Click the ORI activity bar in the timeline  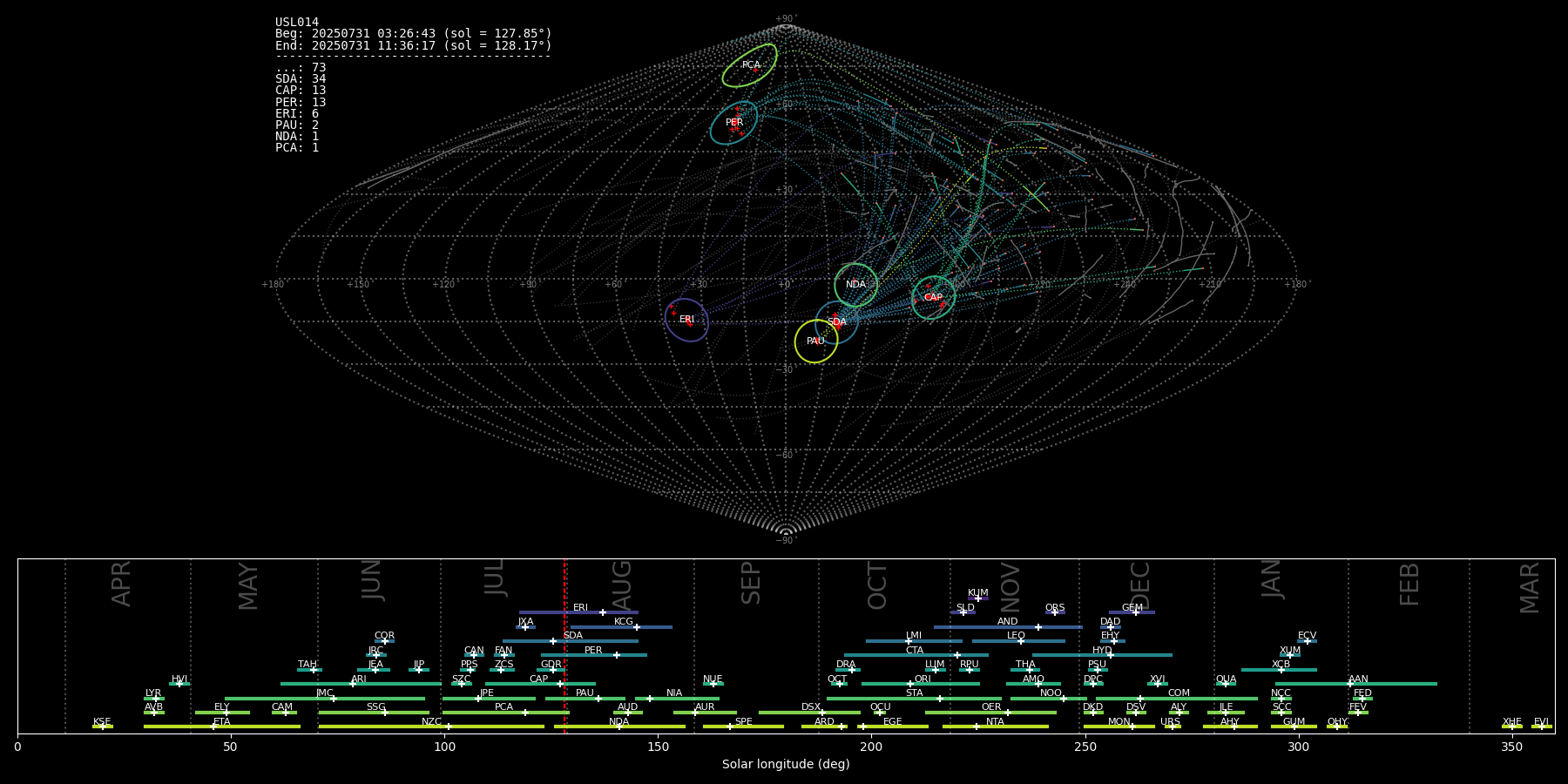pyautogui.click(x=921, y=684)
